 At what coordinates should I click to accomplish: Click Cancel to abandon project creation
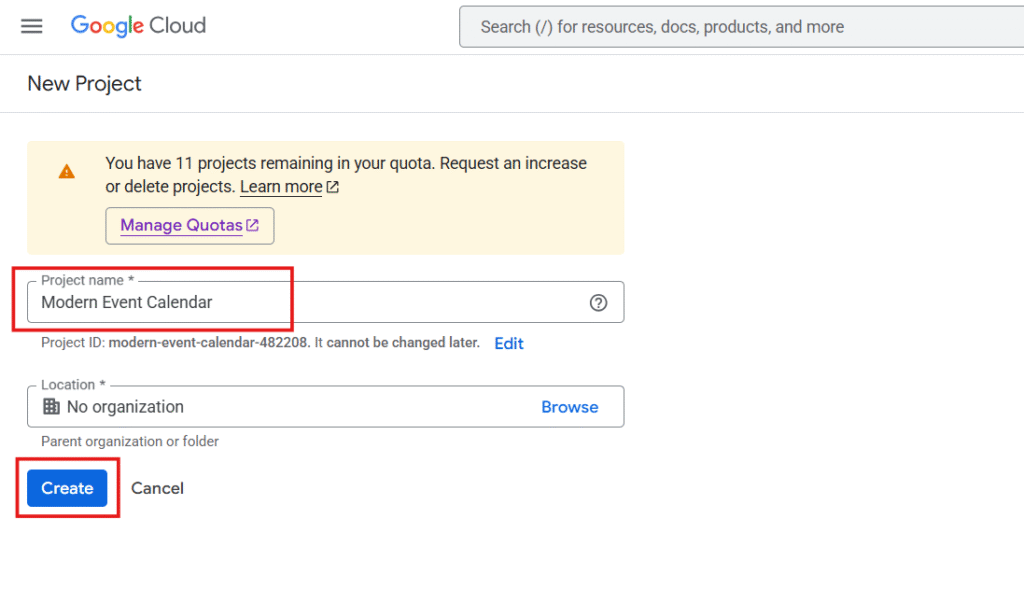(157, 488)
